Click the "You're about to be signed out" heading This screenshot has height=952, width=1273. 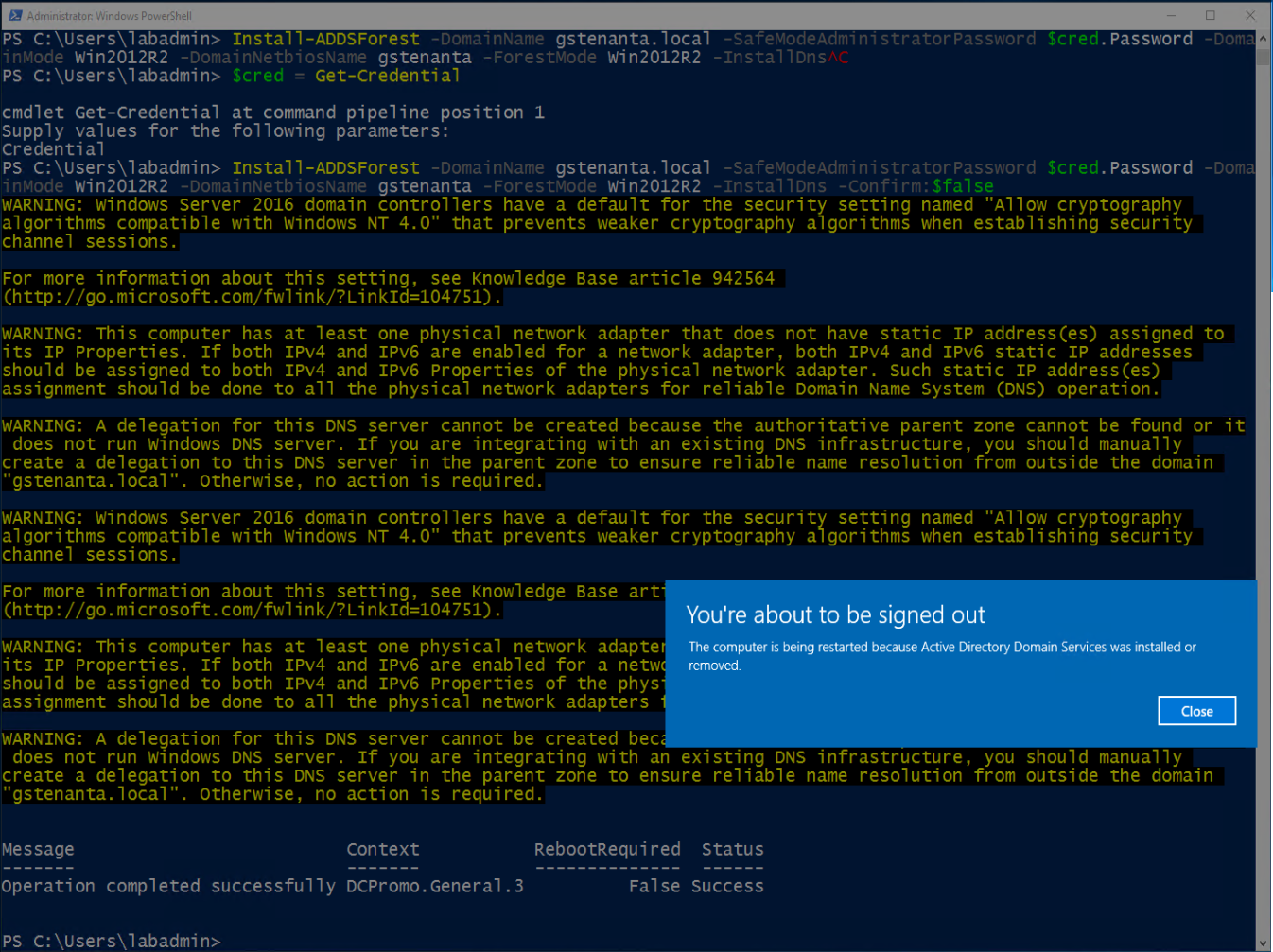point(835,615)
